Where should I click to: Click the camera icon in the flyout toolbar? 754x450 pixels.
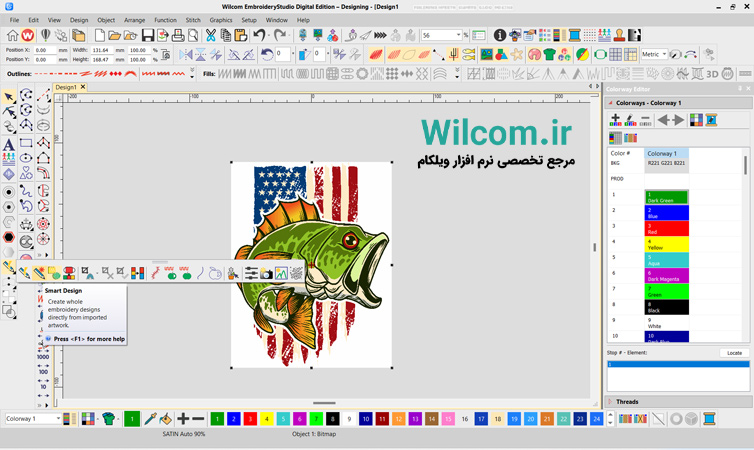click(266, 273)
